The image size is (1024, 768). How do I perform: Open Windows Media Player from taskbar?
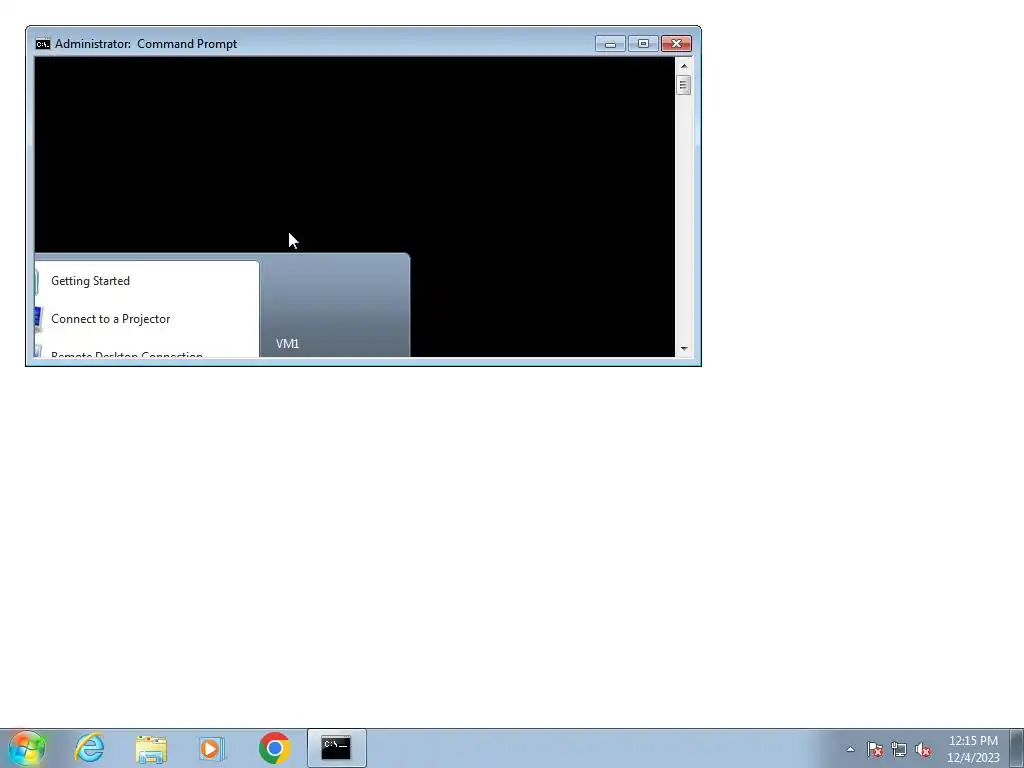point(212,748)
